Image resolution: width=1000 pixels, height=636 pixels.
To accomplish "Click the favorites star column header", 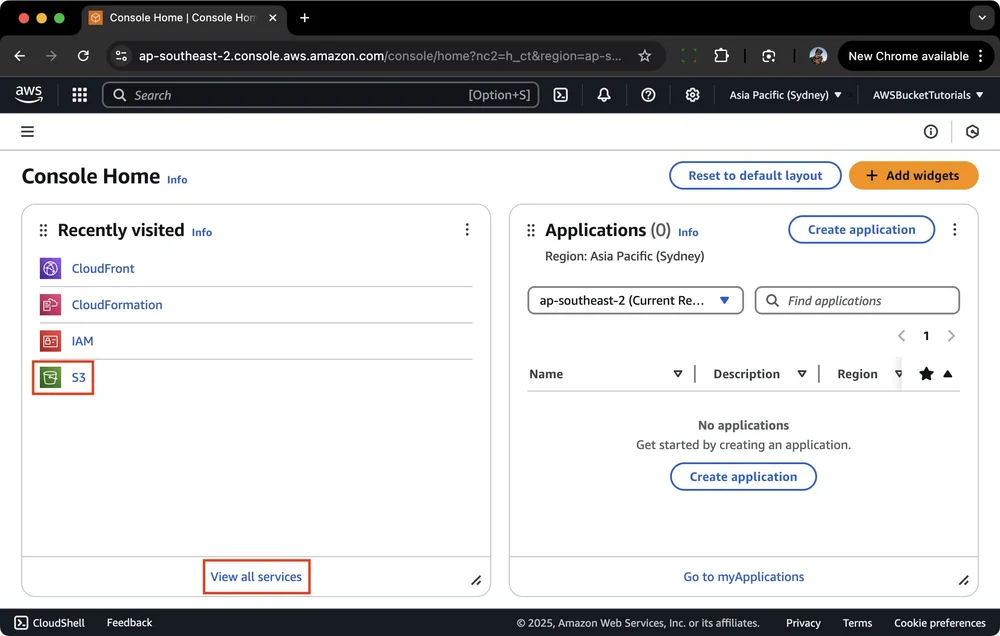I will point(926,374).
